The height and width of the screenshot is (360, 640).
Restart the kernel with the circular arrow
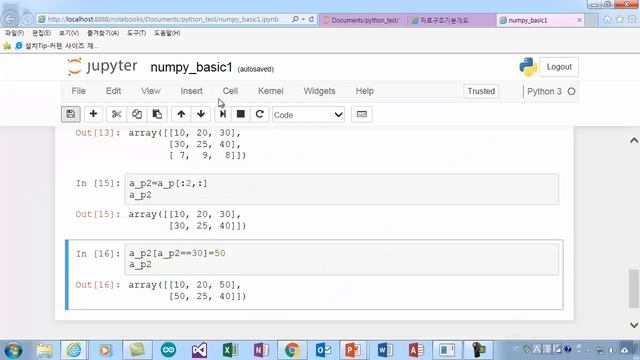click(260, 114)
